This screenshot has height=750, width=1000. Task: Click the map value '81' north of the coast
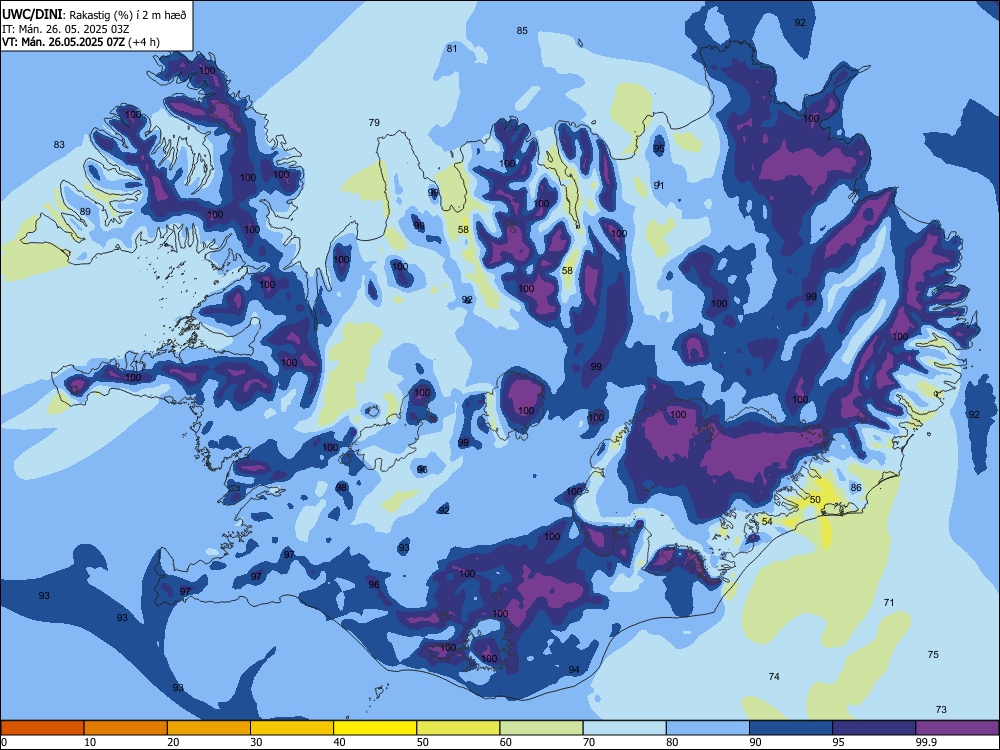click(x=452, y=48)
